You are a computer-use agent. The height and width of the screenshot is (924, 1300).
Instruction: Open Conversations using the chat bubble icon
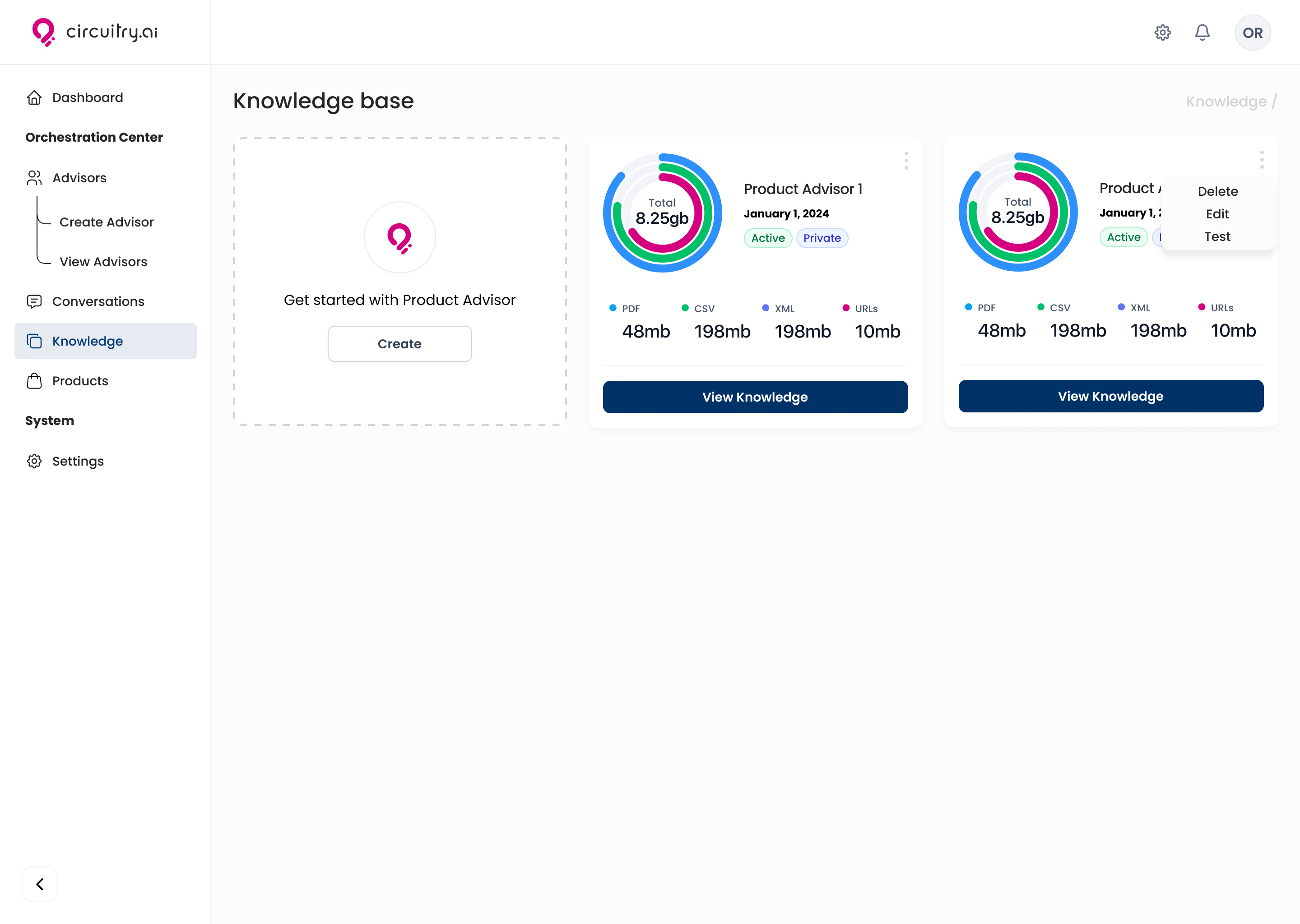[34, 301]
